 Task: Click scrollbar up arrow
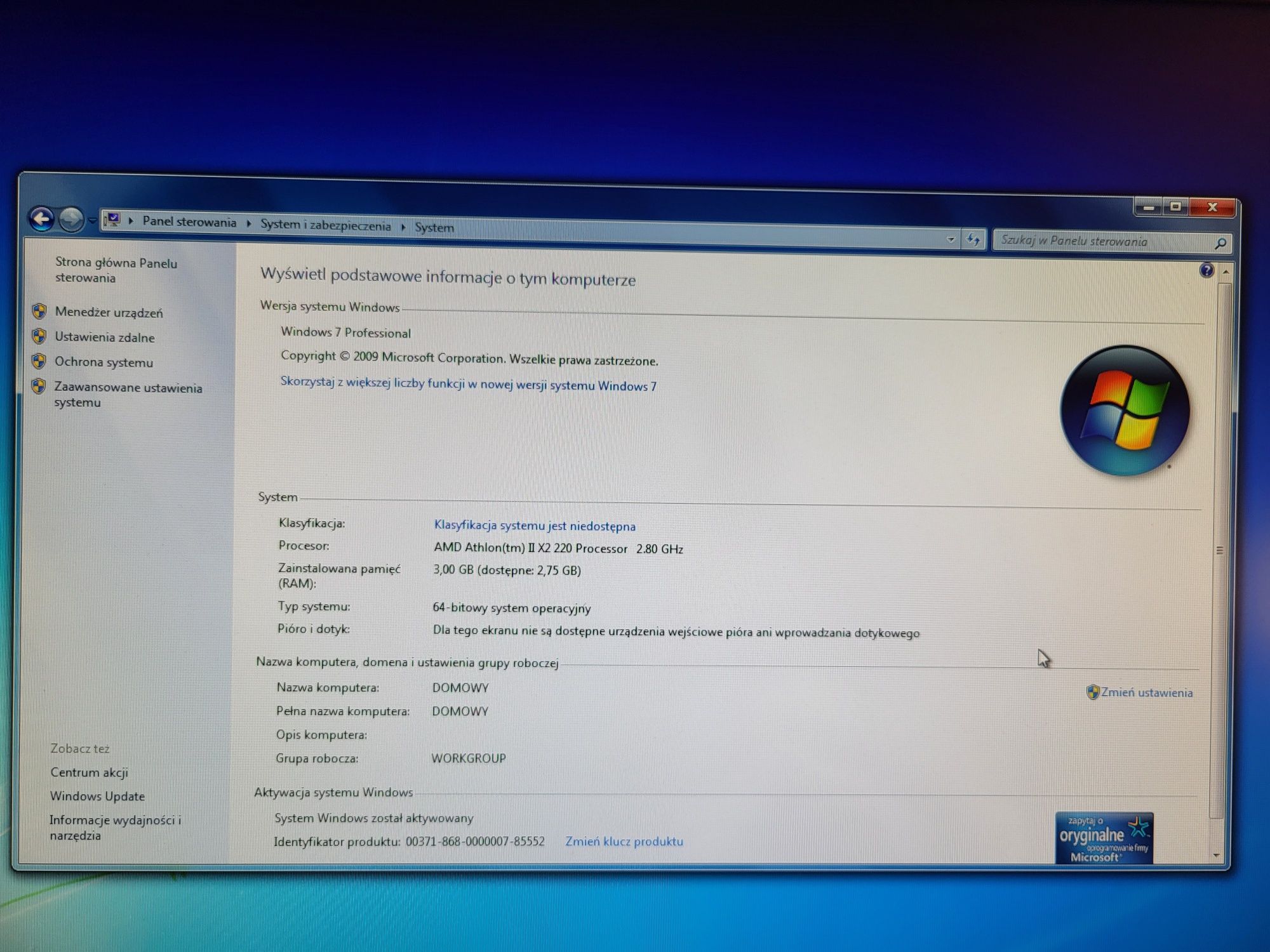[1226, 272]
